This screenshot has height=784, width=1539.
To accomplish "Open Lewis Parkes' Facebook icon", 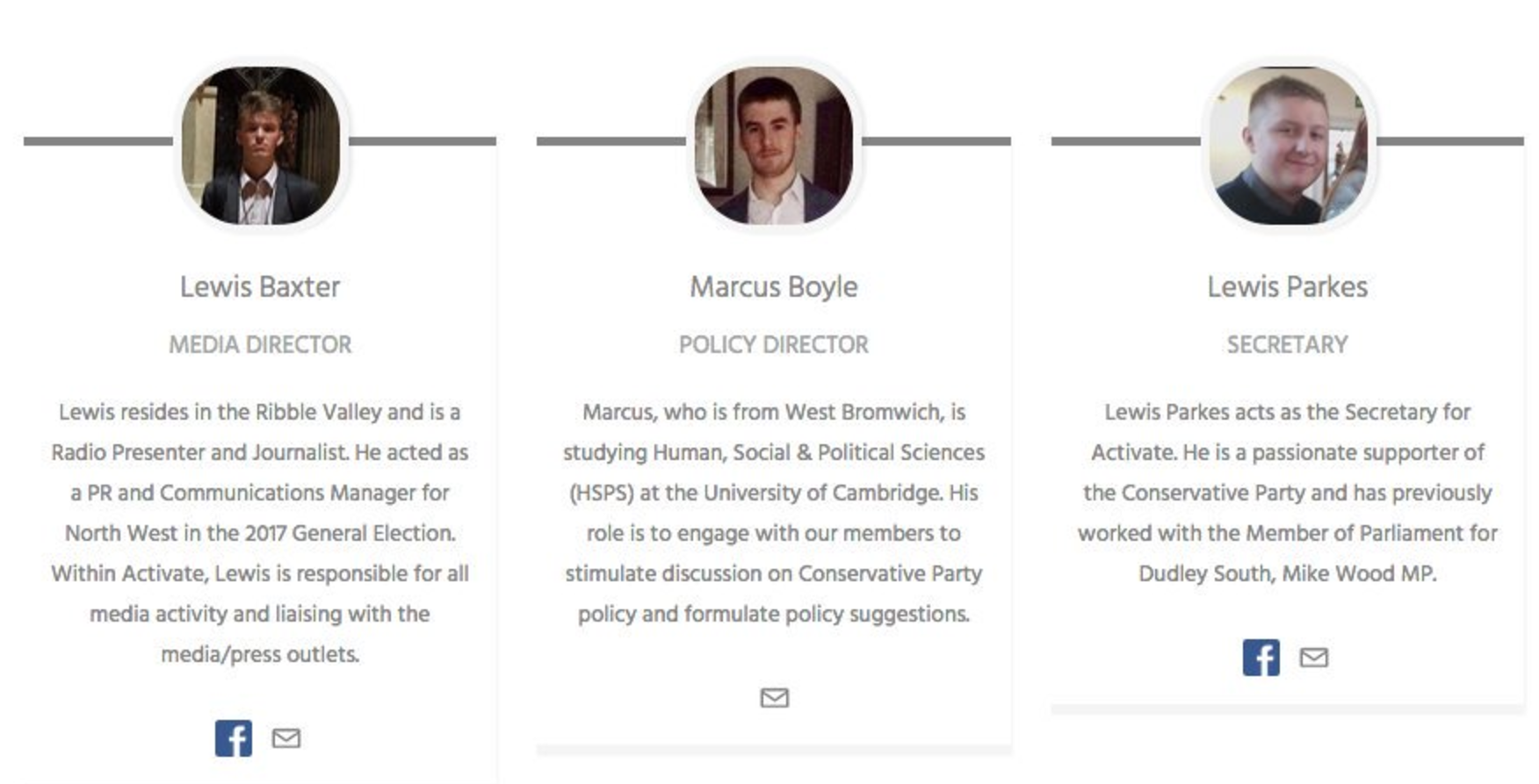I will pos(1261,658).
